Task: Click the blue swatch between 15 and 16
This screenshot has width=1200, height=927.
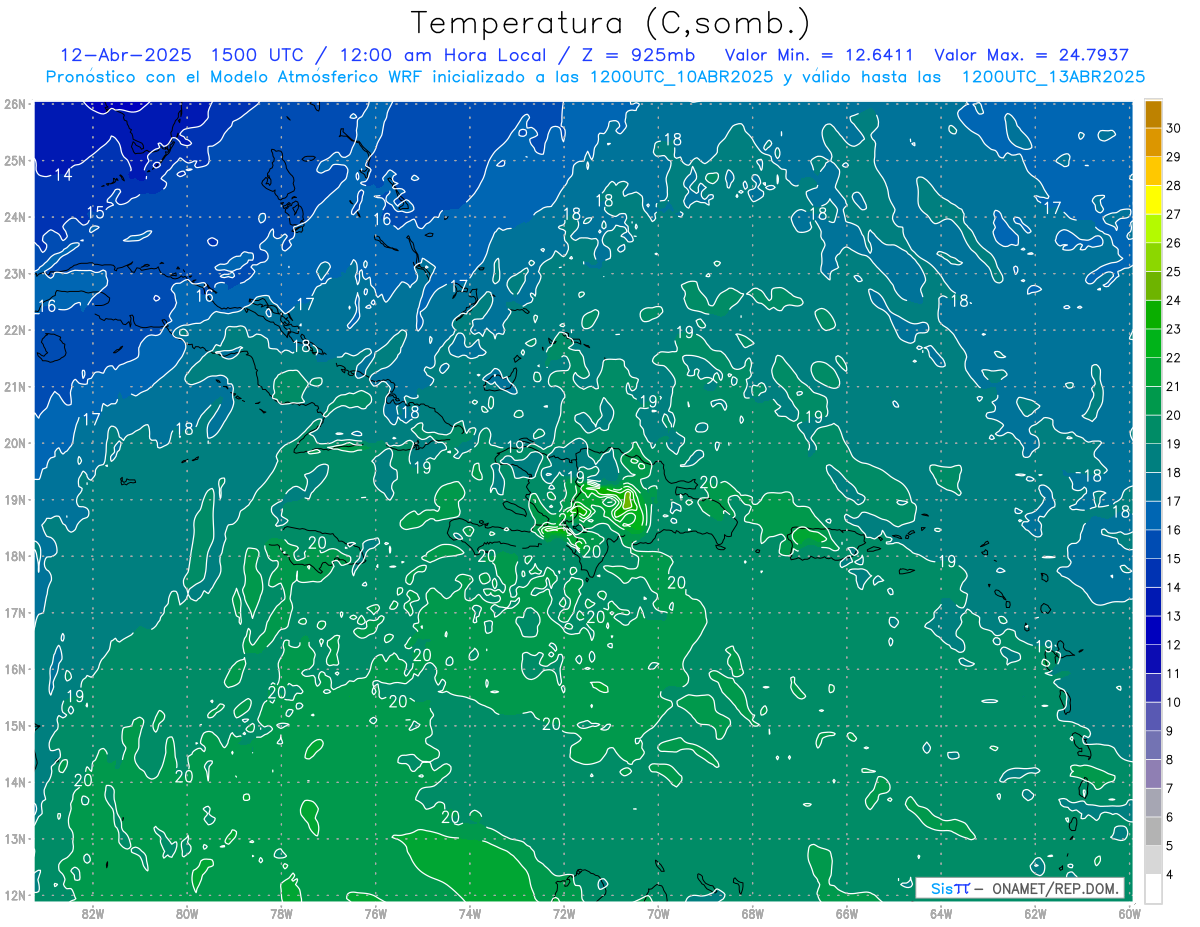Action: pos(1153,544)
